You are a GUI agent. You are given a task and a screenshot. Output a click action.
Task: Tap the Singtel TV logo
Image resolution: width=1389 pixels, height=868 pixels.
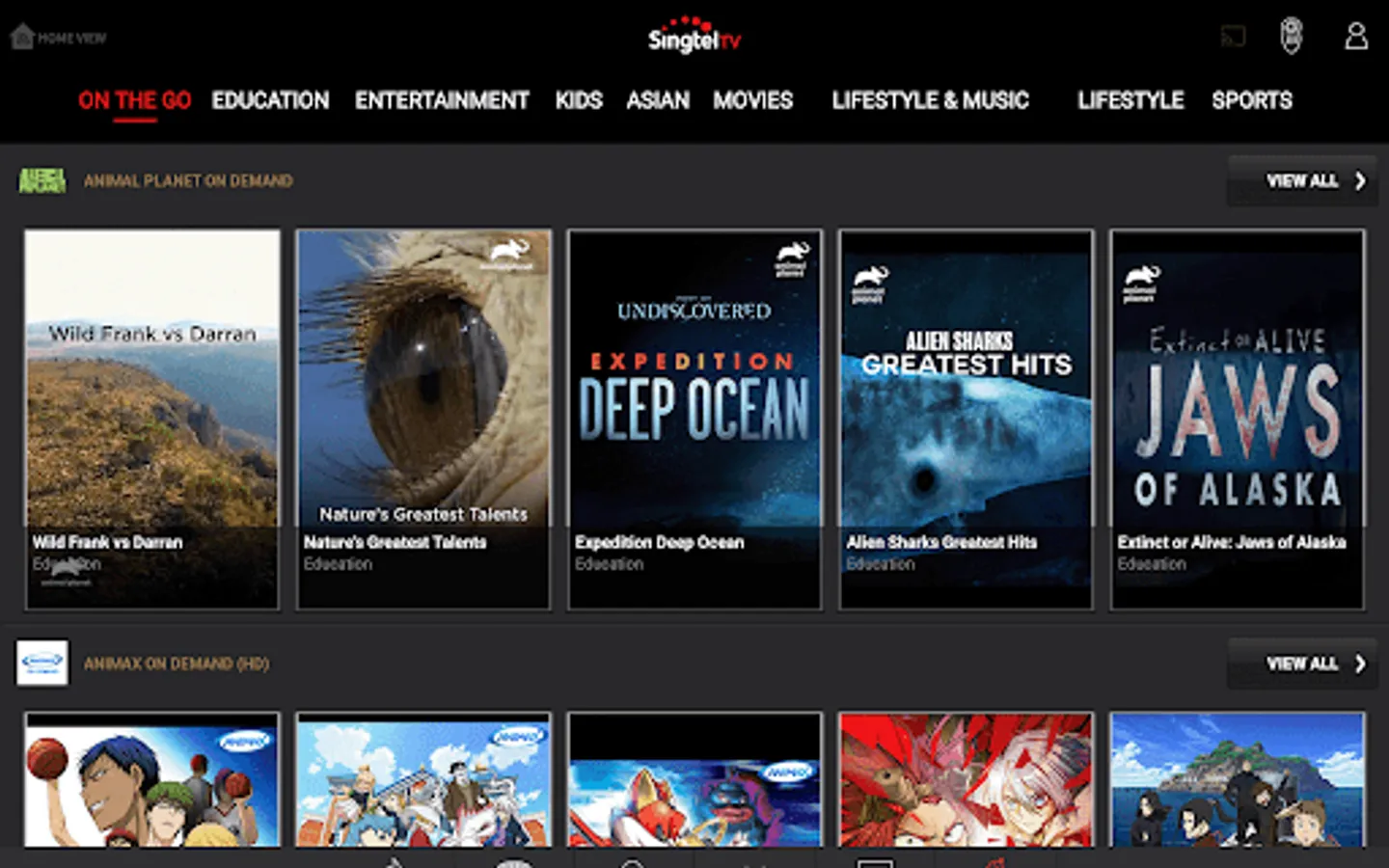(694, 36)
